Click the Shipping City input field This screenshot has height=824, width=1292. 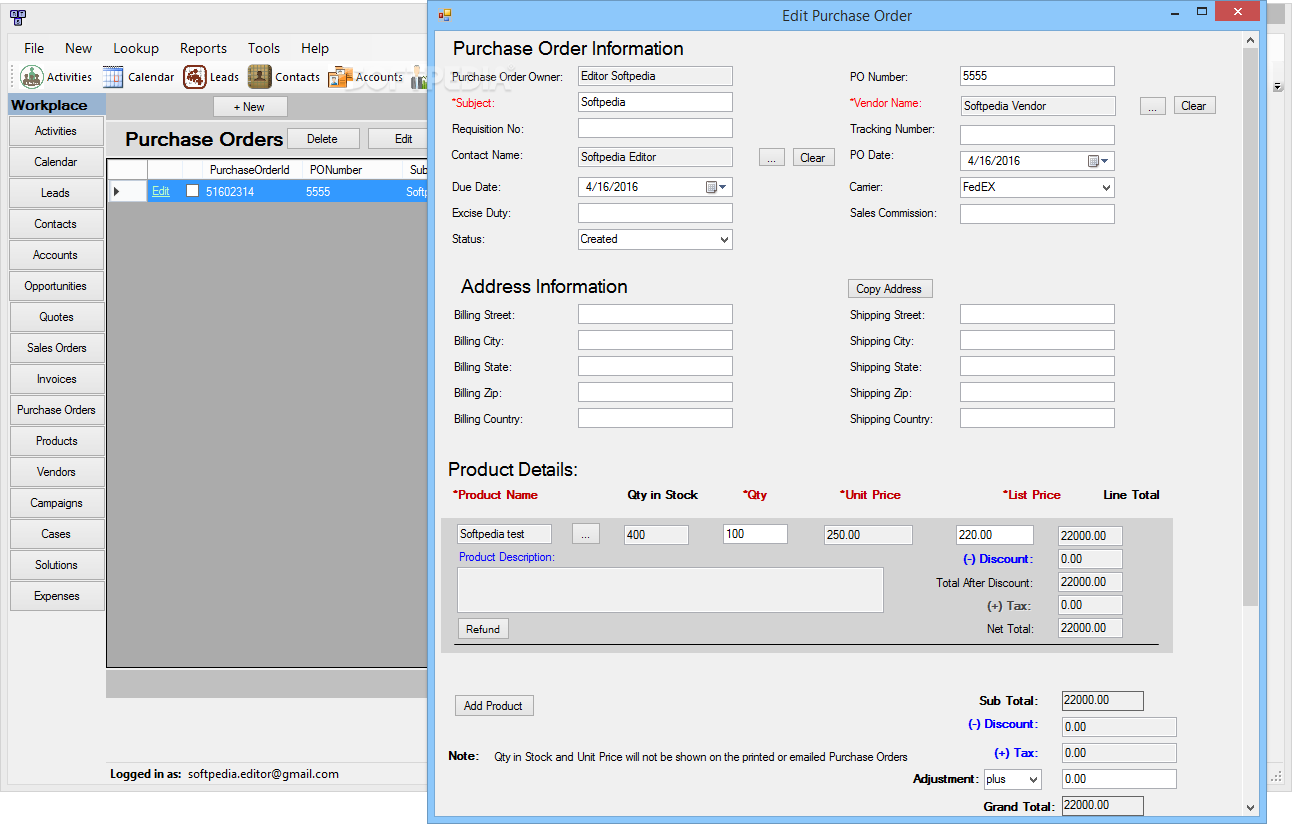pyautogui.click(x=1037, y=340)
